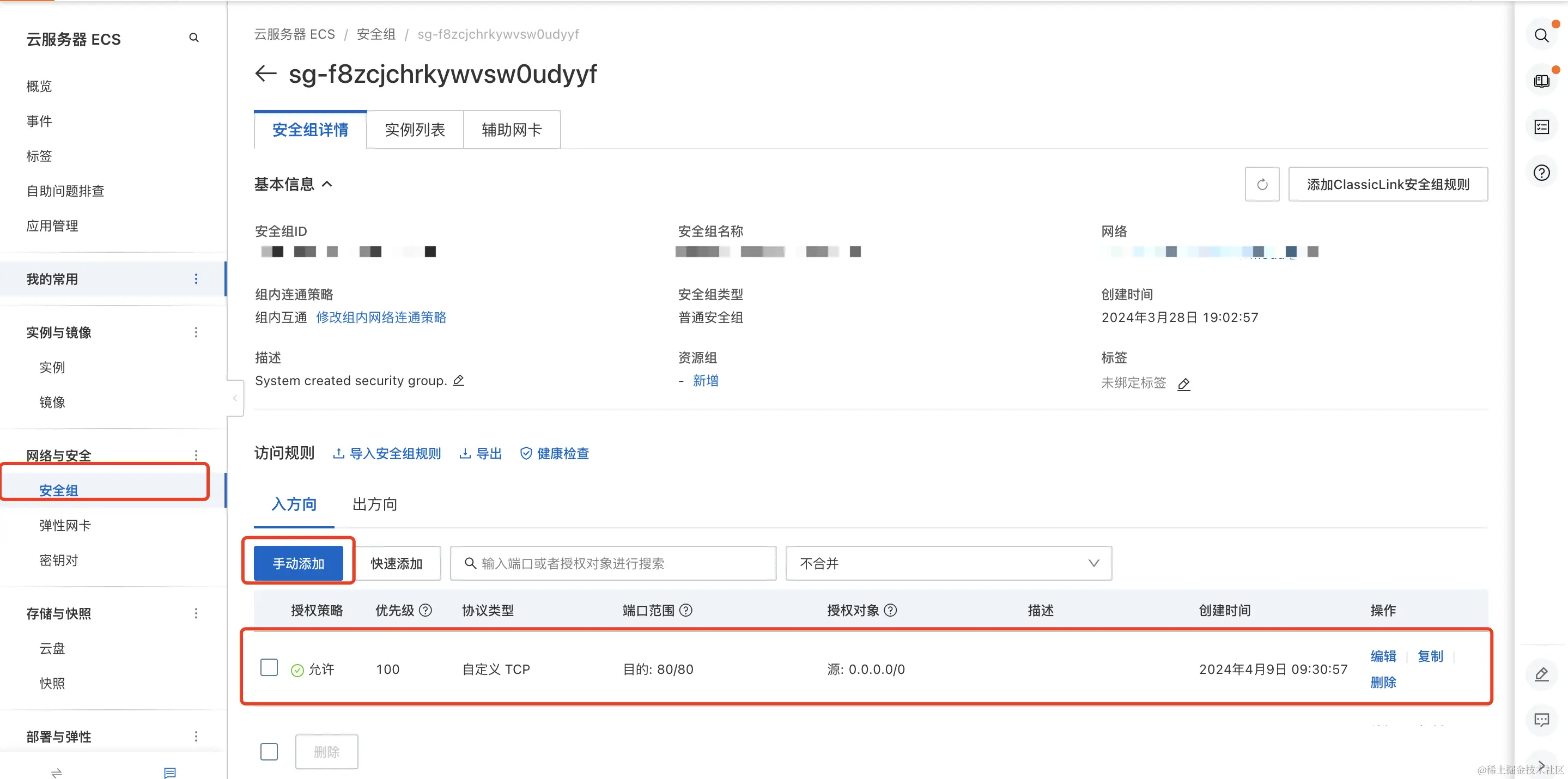Switch to the 实例列表 tab

pyautogui.click(x=415, y=130)
